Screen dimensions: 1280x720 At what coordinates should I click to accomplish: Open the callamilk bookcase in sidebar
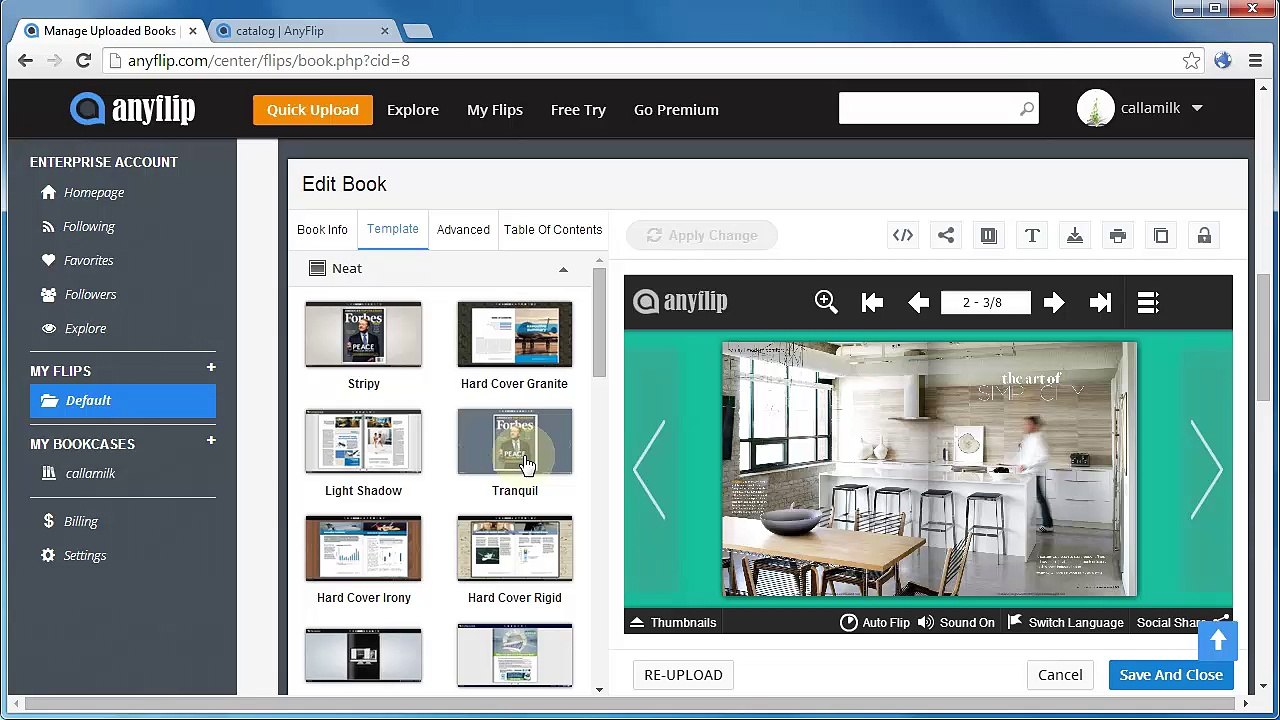pyautogui.click(x=78, y=473)
